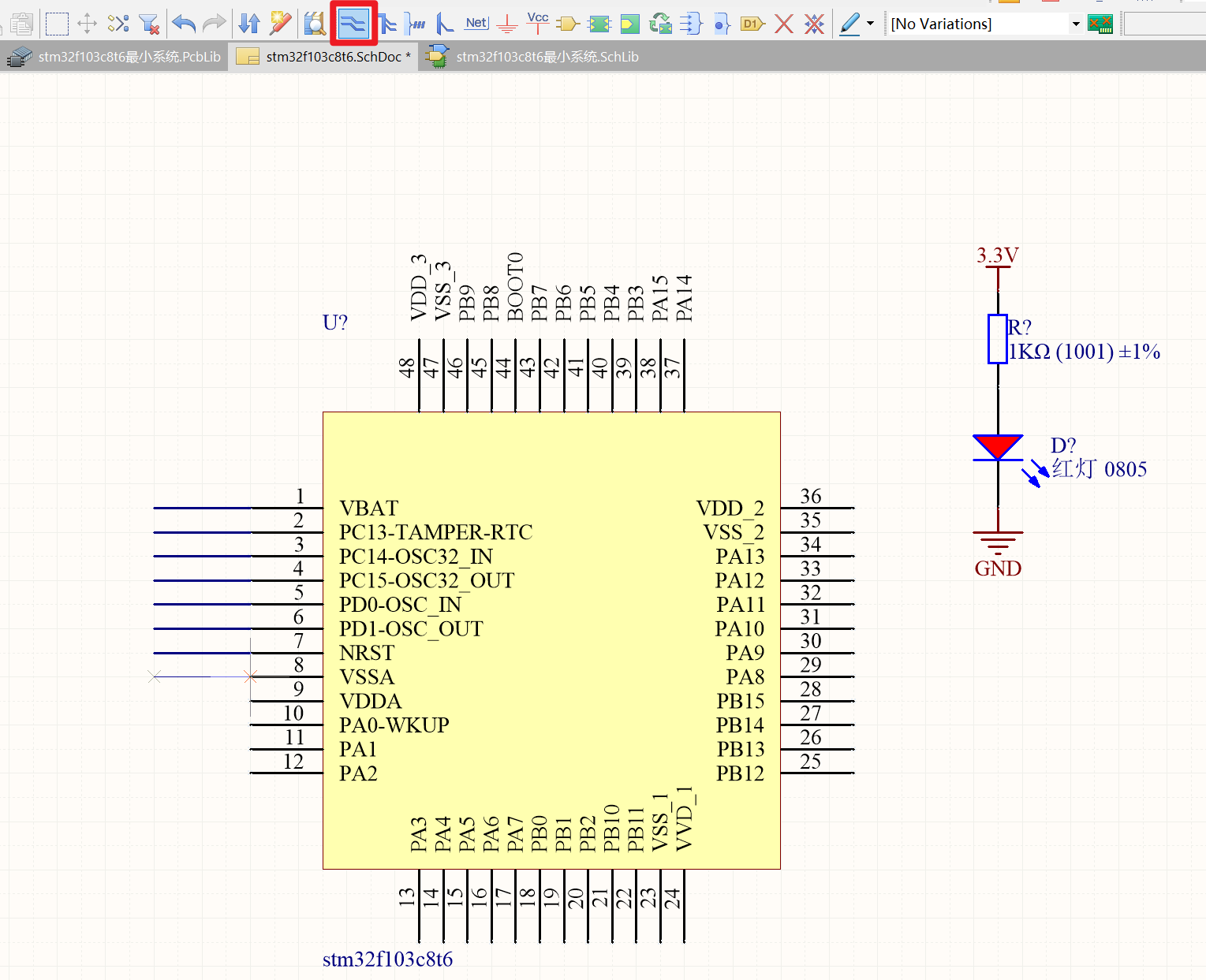Select the U? designator label
Viewport: 1206px width, 980px height.
[335, 322]
